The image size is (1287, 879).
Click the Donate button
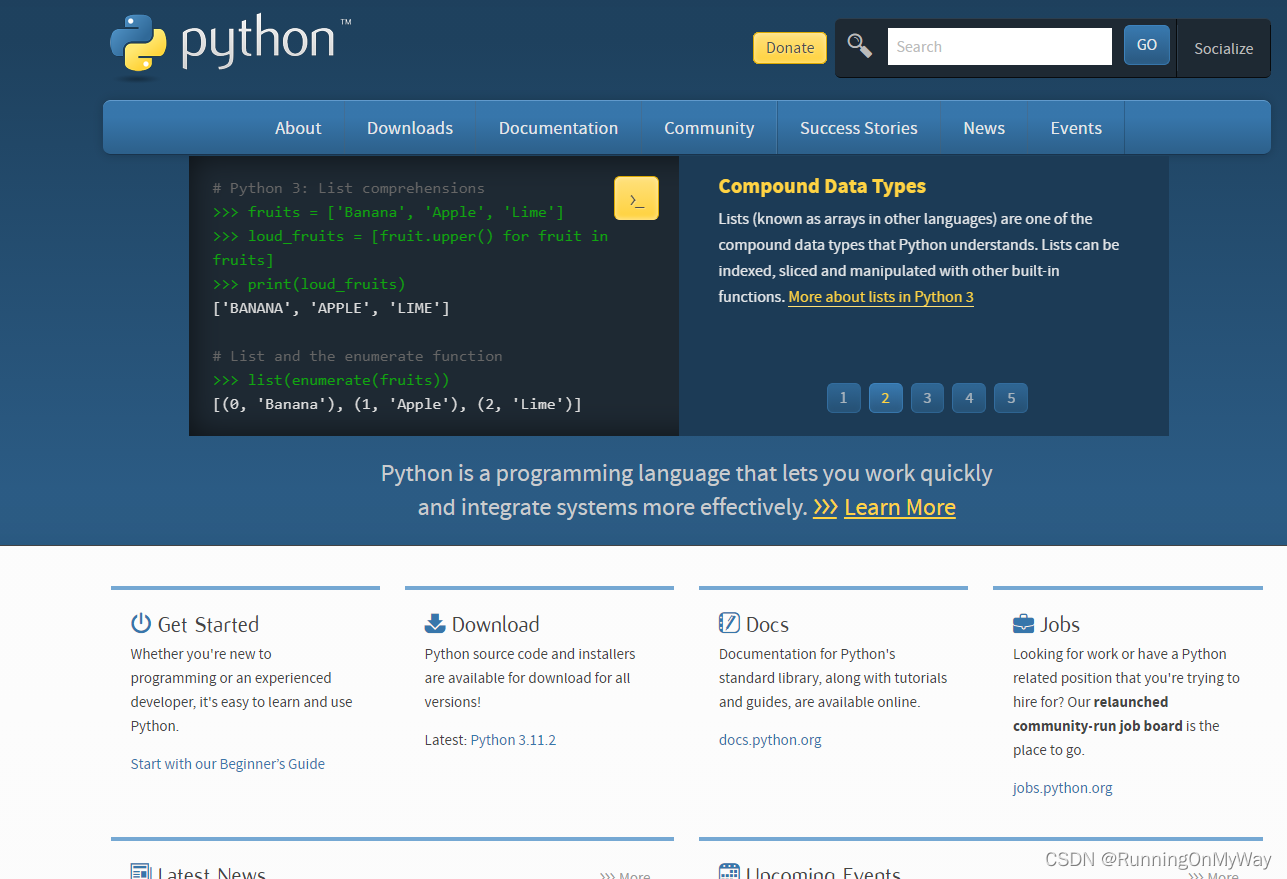coord(790,47)
